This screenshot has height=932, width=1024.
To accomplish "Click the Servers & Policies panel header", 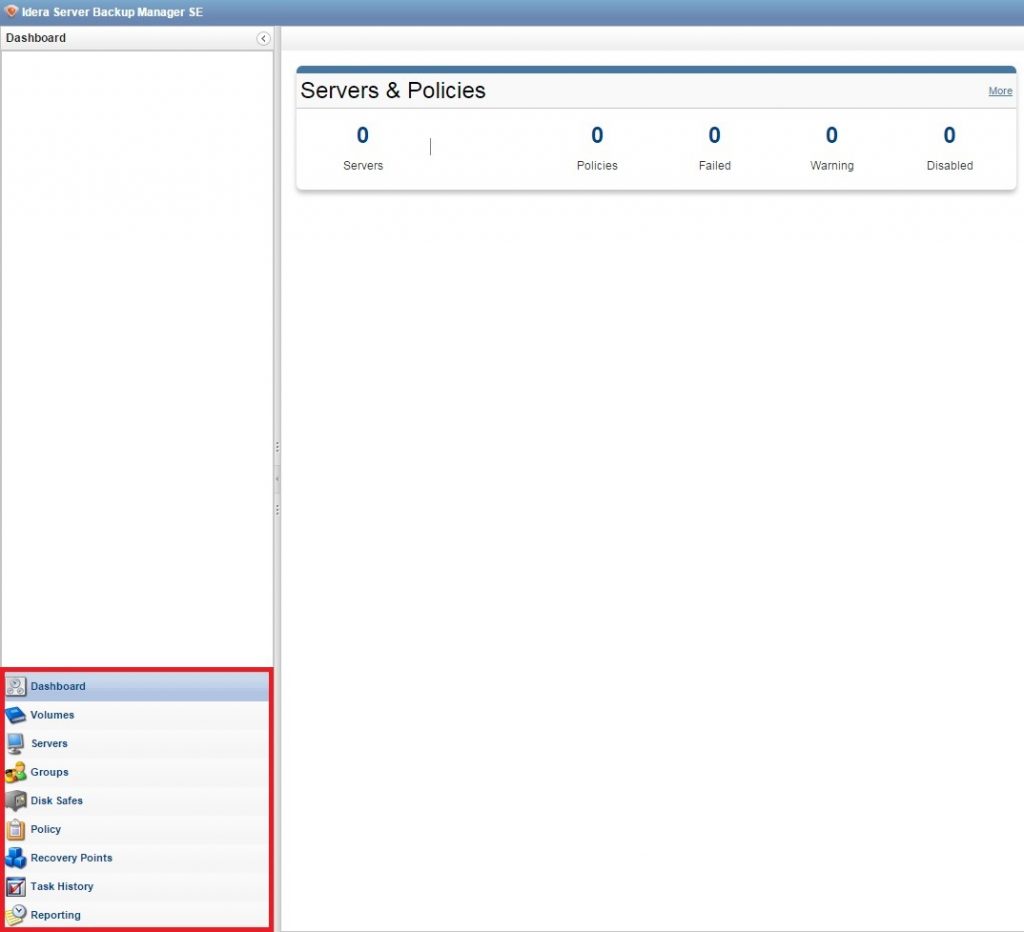I will [392, 90].
